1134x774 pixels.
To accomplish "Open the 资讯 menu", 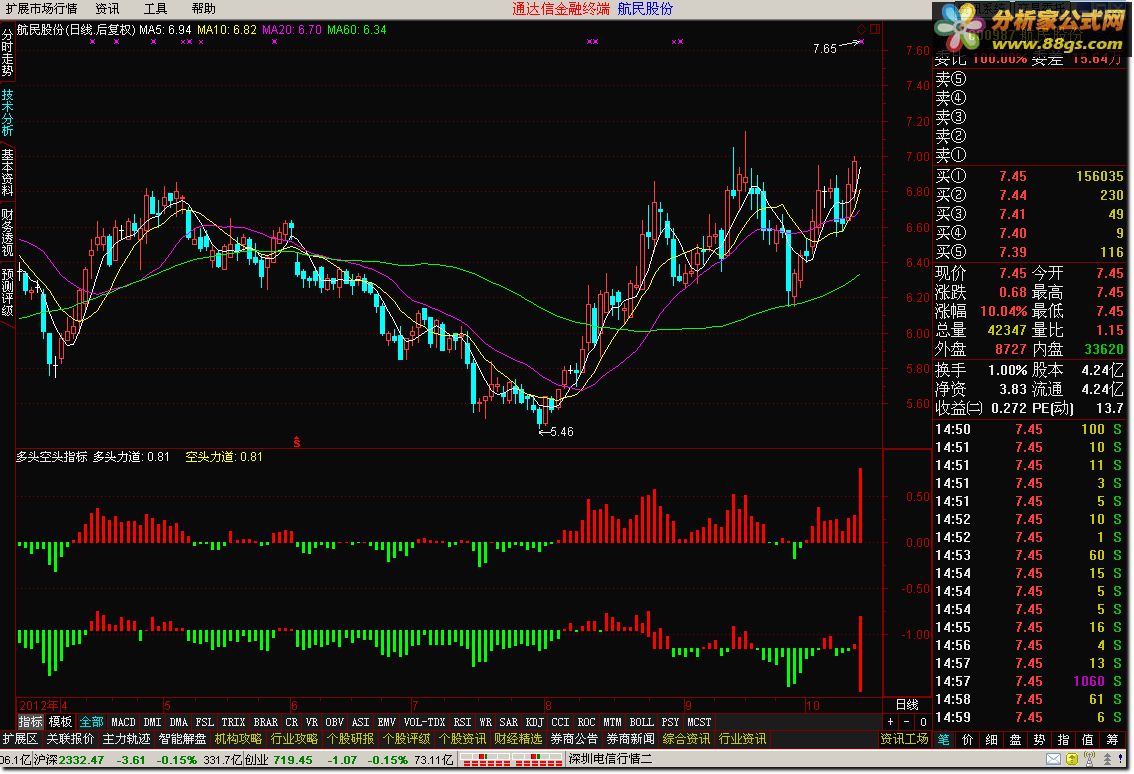I will pyautogui.click(x=107, y=9).
